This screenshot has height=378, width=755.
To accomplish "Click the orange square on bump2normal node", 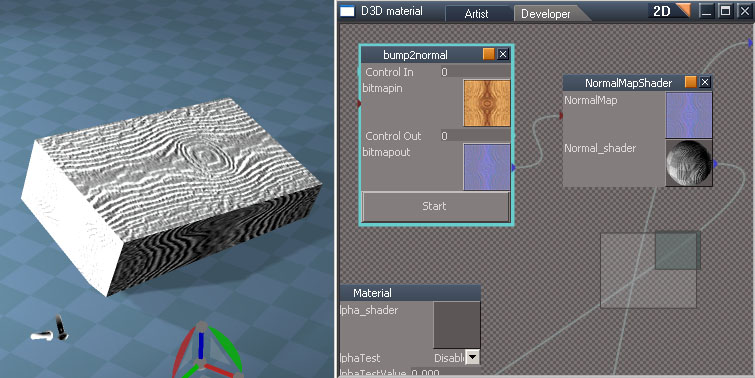I will [x=489, y=54].
